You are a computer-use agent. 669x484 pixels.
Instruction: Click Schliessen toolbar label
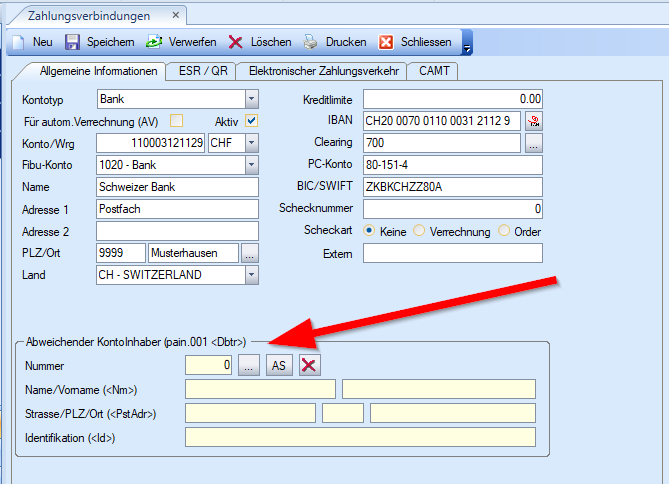click(x=426, y=42)
